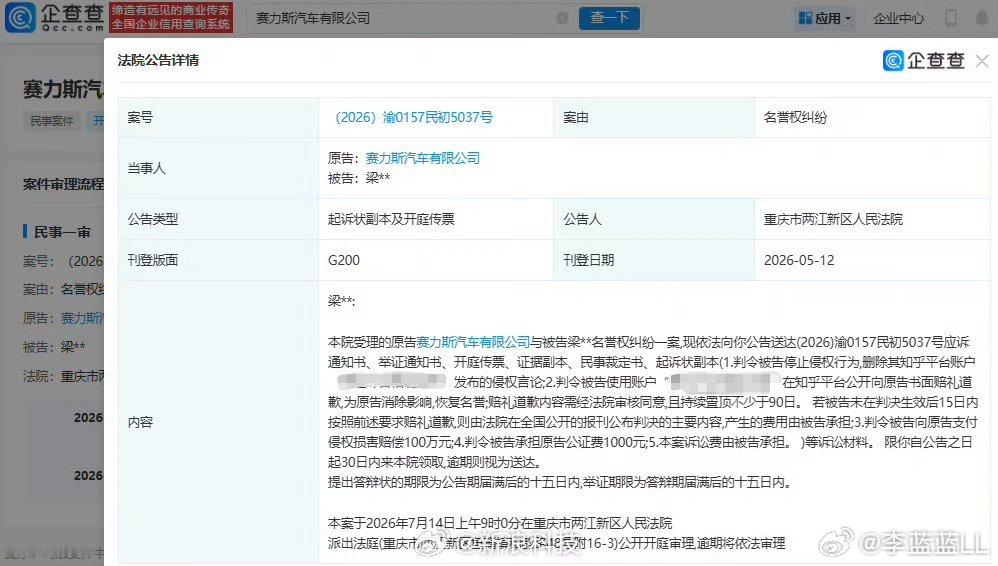Image resolution: width=998 pixels, height=566 pixels.
Task: Click the notification bell icon
Action: click(x=982, y=18)
